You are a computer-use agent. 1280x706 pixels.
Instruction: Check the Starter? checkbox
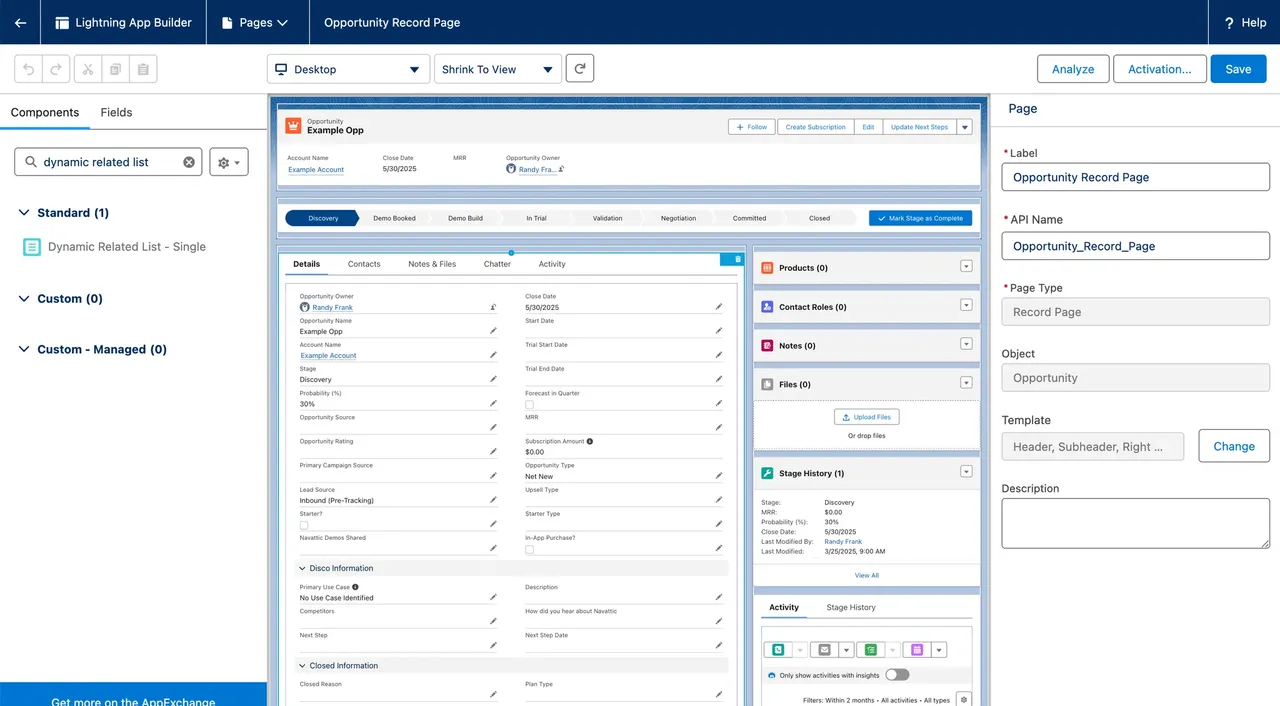click(x=304, y=524)
